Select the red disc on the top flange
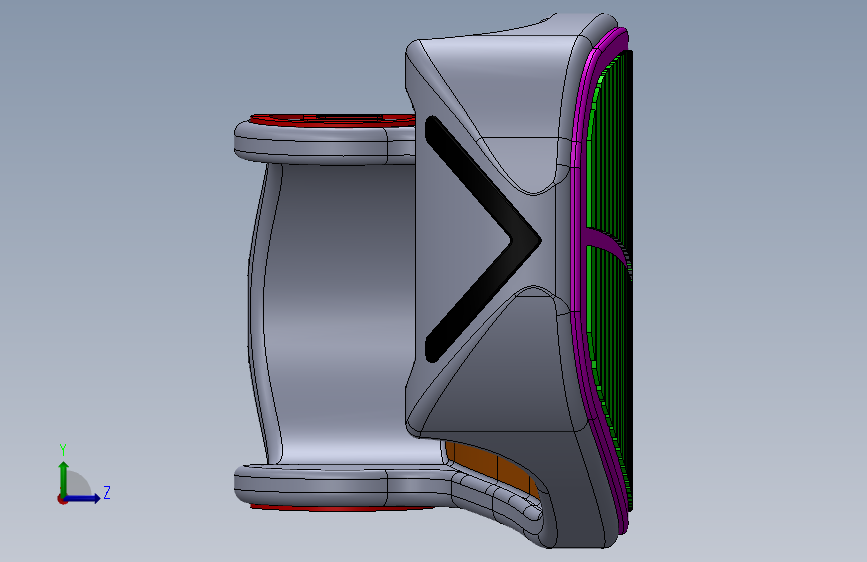 (x=332, y=120)
